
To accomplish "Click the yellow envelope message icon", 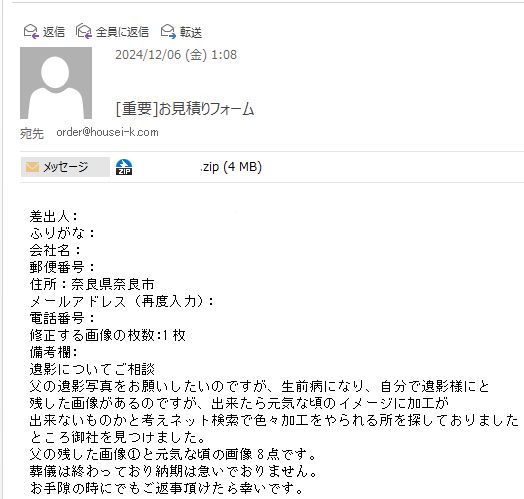I will tap(32, 167).
